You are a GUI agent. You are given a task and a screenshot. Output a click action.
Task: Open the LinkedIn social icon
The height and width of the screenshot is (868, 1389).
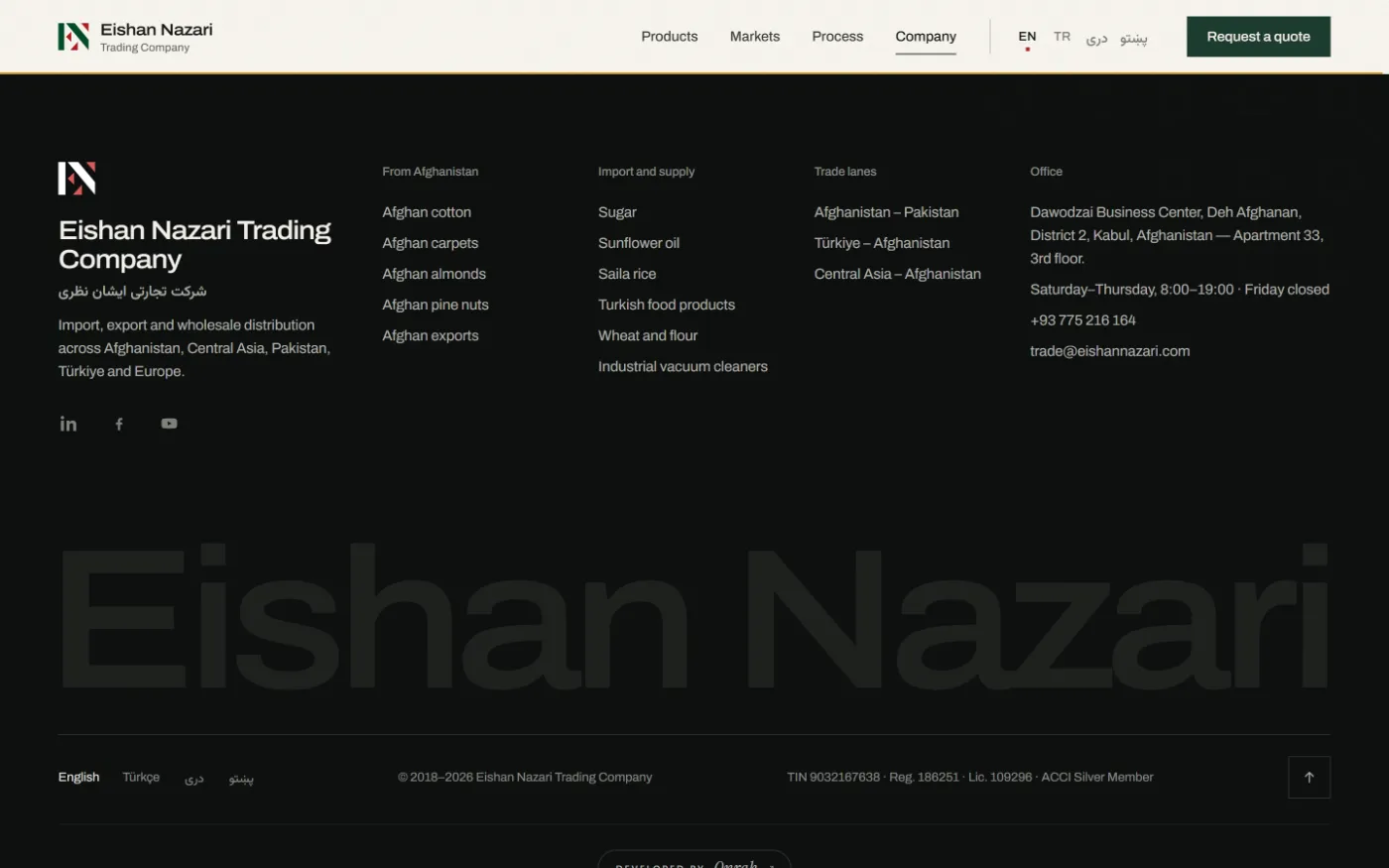68,424
